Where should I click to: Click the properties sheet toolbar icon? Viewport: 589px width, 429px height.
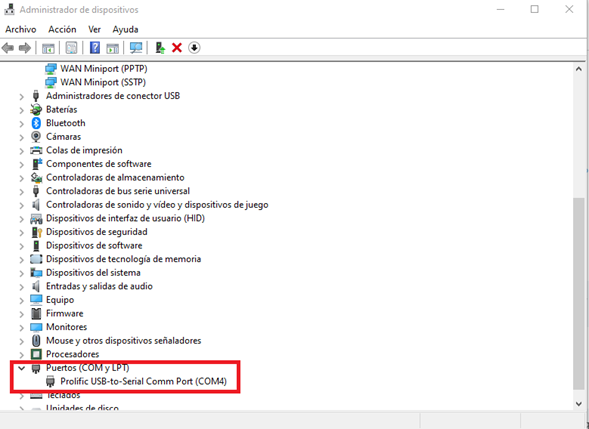[x=71, y=48]
